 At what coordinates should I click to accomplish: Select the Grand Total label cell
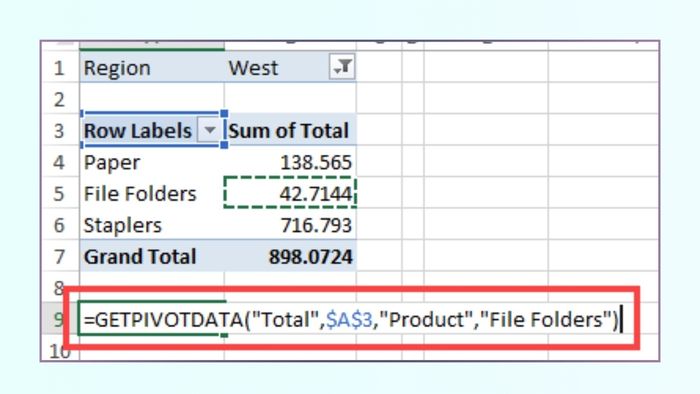point(152,256)
